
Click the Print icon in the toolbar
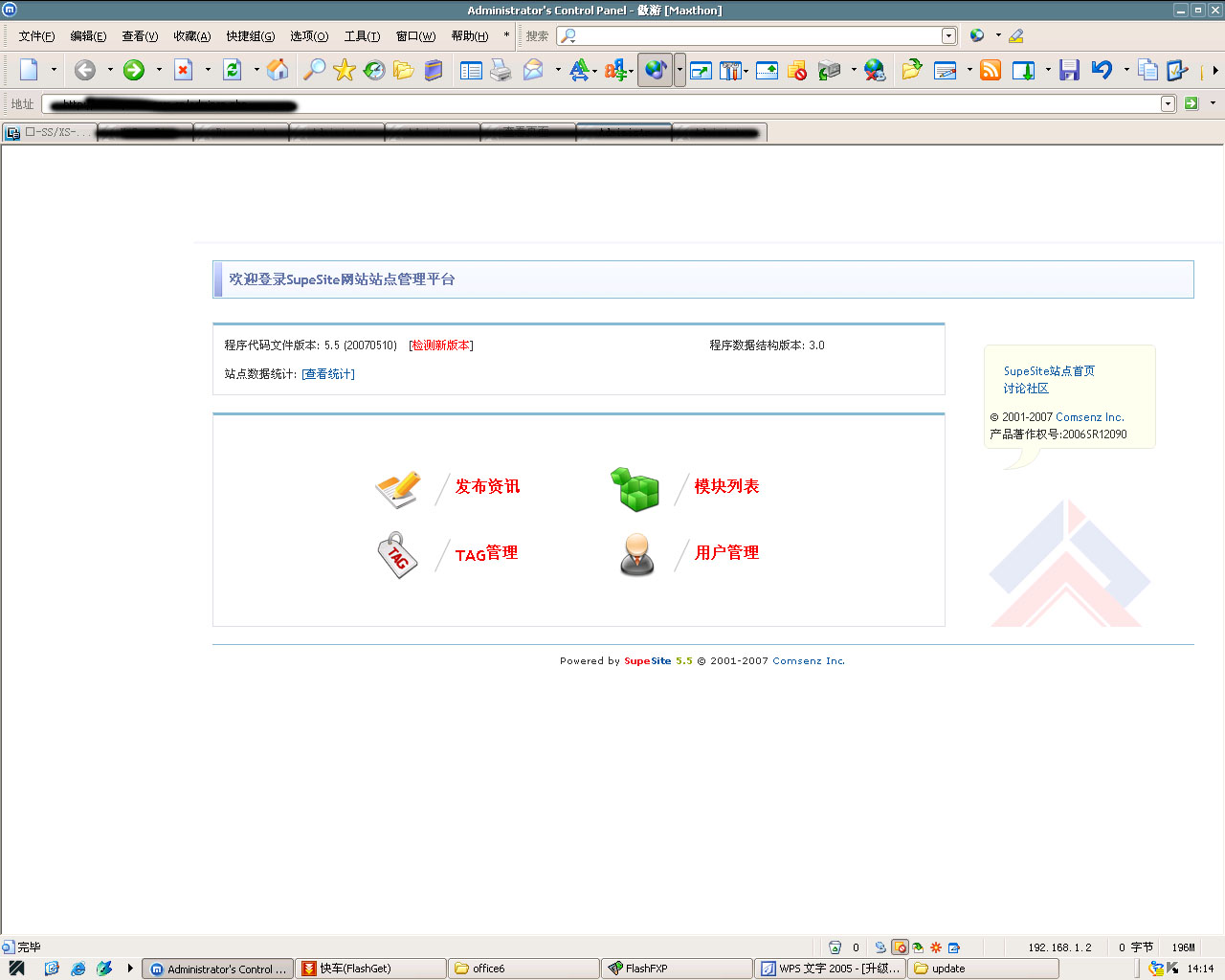click(x=501, y=70)
